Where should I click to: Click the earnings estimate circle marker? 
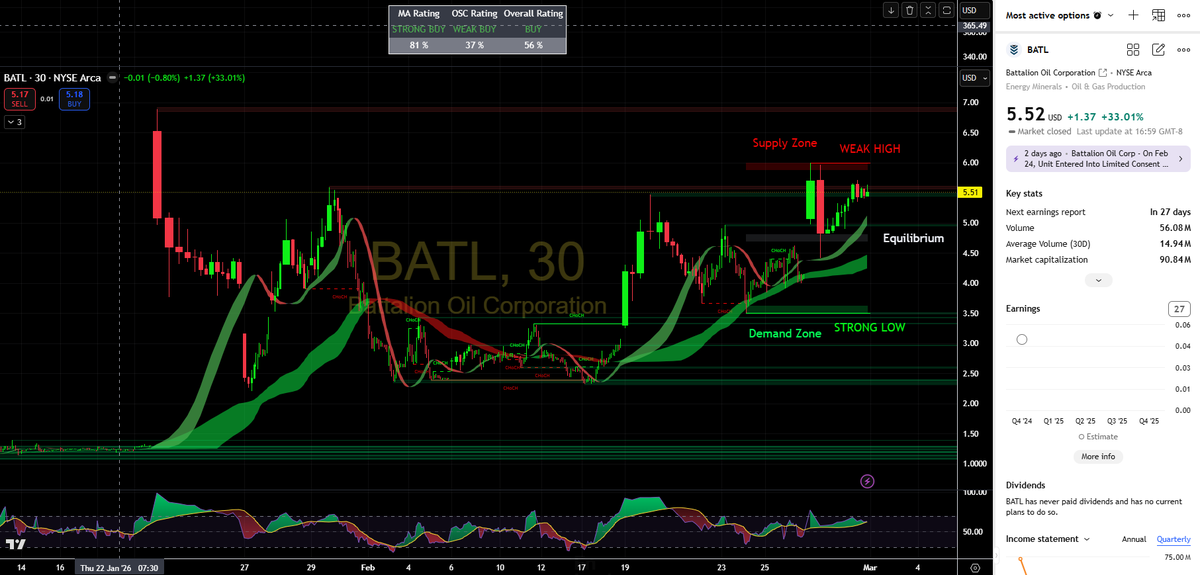(x=1021, y=339)
